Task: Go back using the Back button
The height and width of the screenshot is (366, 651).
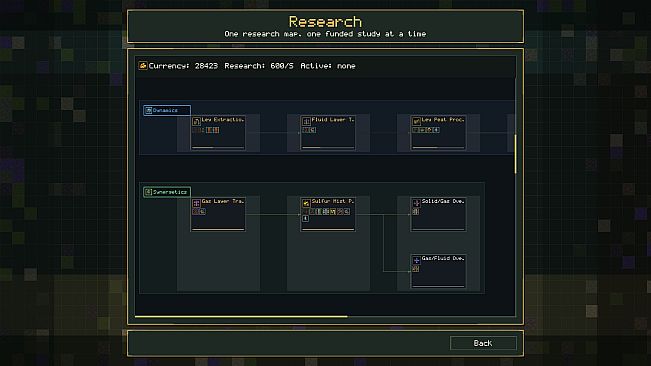Action: coord(483,343)
